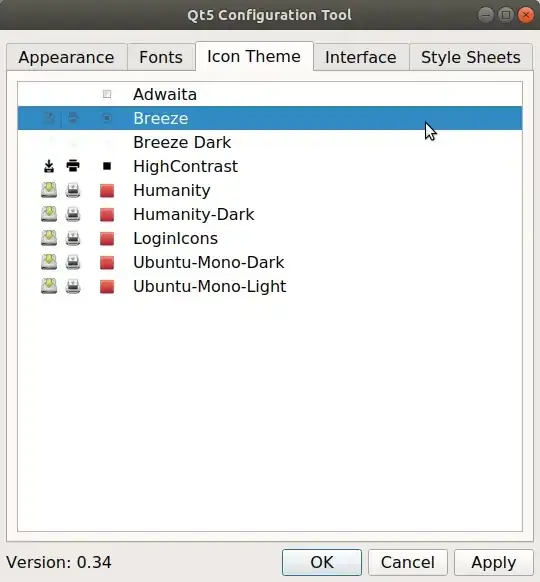Choose Breeze Dark from the theme list
The image size is (540, 582).
[270, 142]
